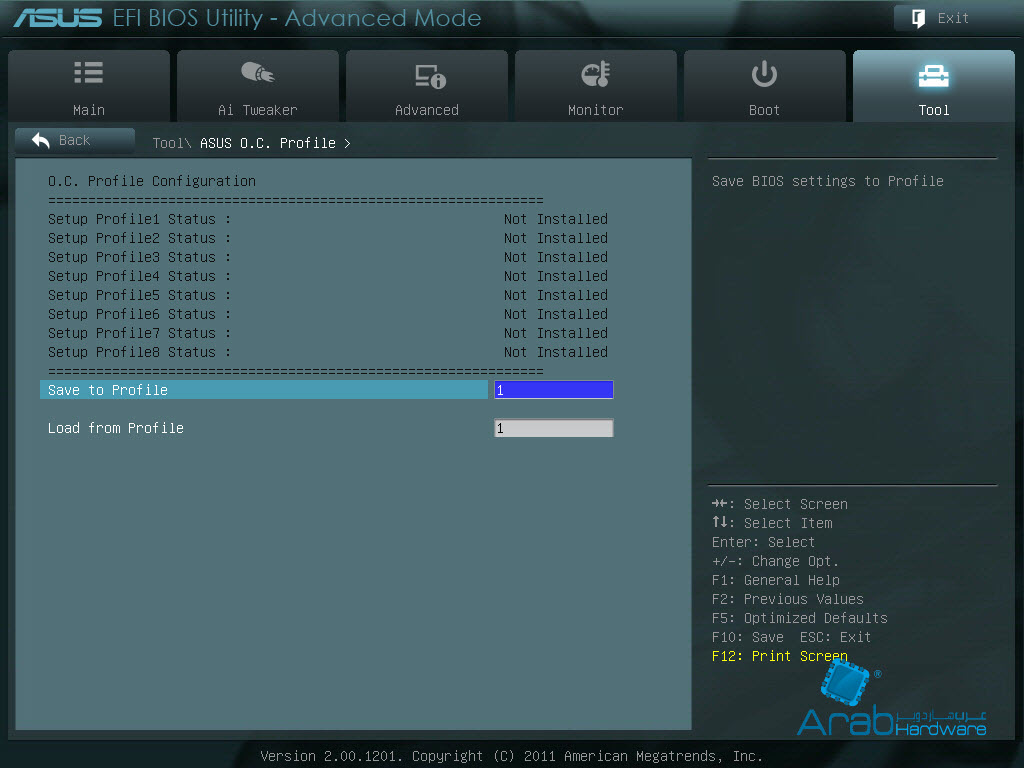Click the ASUS O.C. Profile breadcrumb
This screenshot has height=768, width=1024.
pyautogui.click(x=268, y=143)
